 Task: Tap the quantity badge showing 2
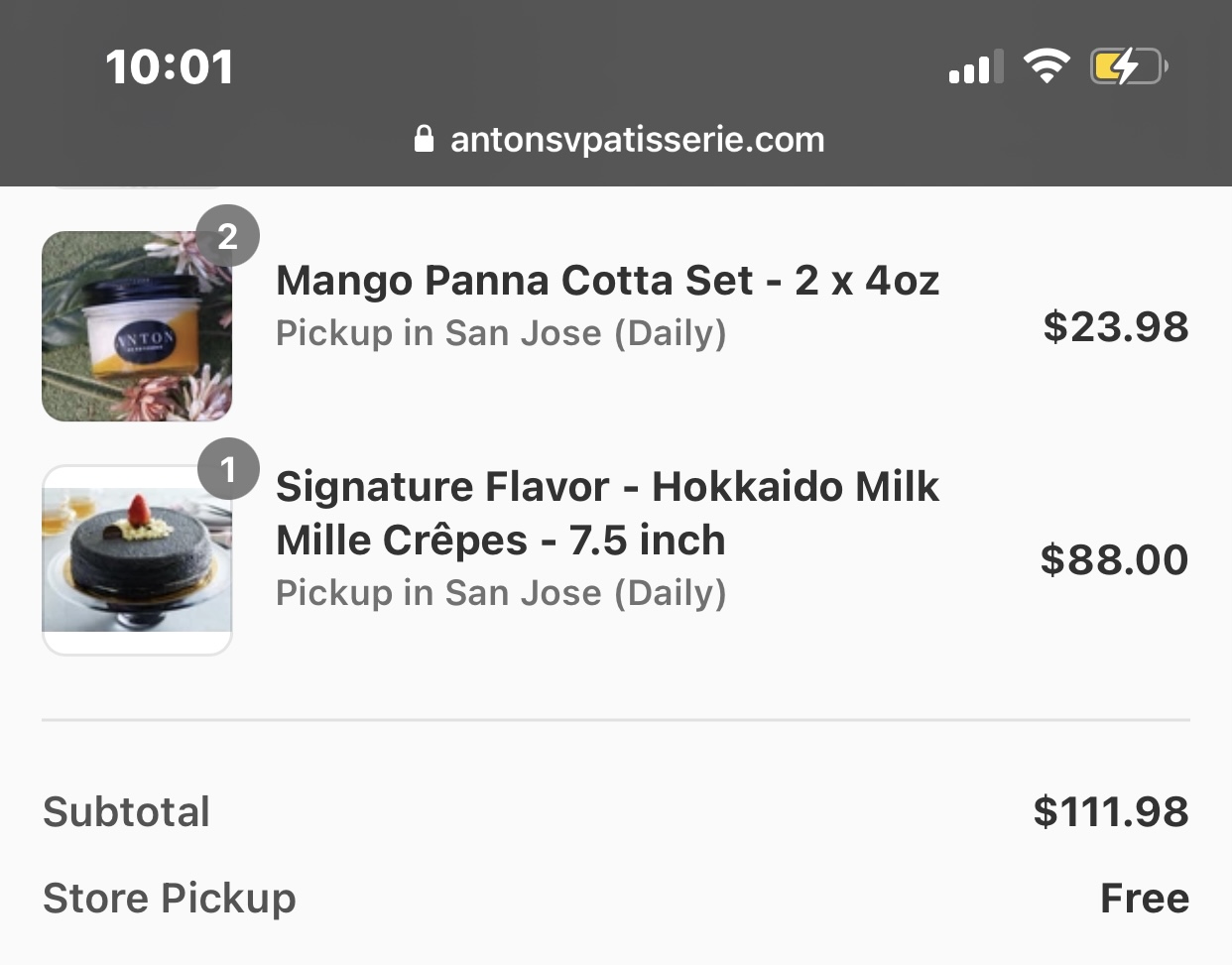[227, 236]
